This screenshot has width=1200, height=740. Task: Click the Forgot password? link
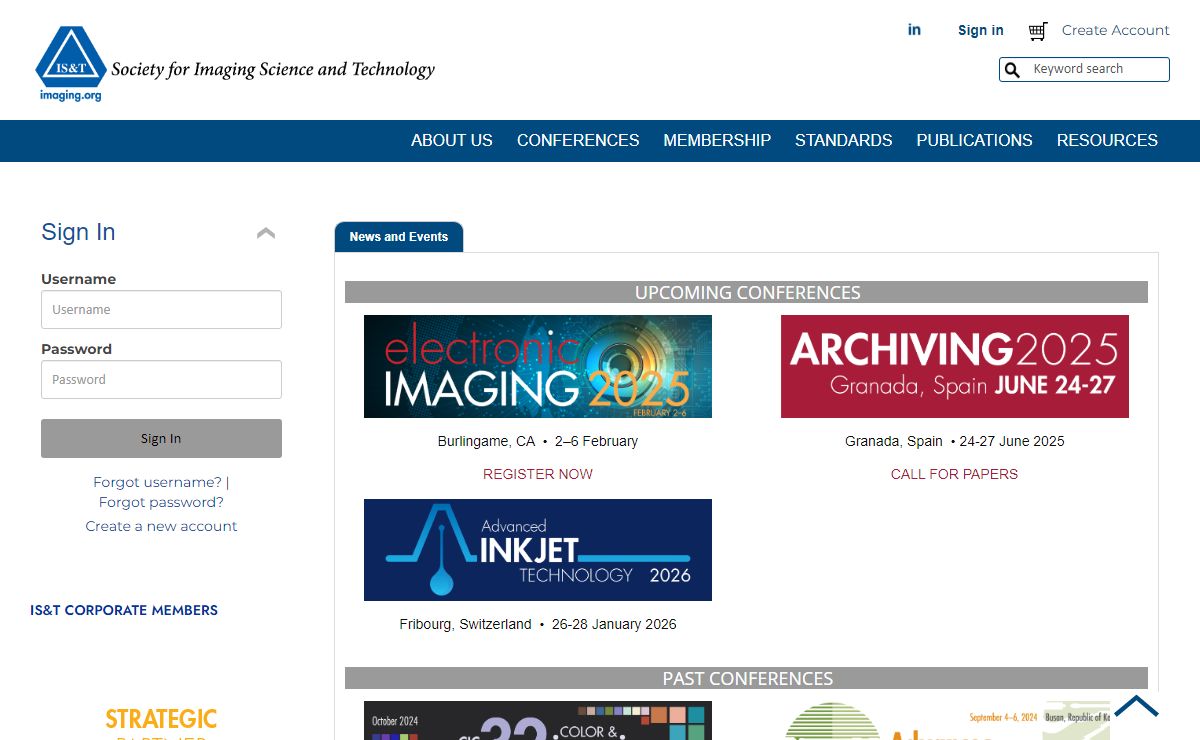(161, 502)
